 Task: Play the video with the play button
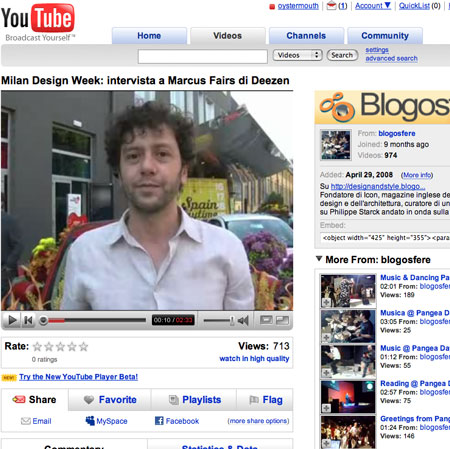12,320
